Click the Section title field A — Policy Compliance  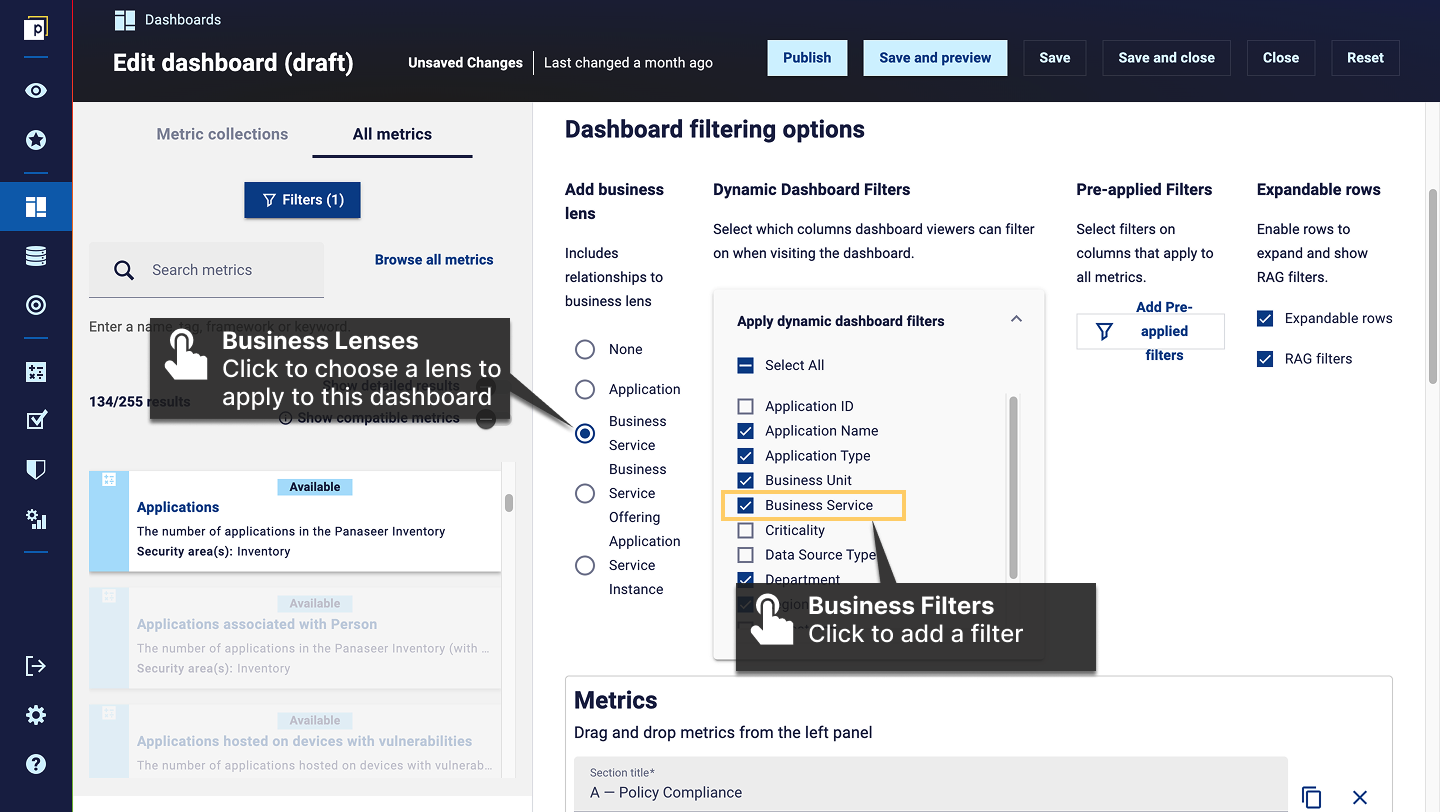pos(930,784)
